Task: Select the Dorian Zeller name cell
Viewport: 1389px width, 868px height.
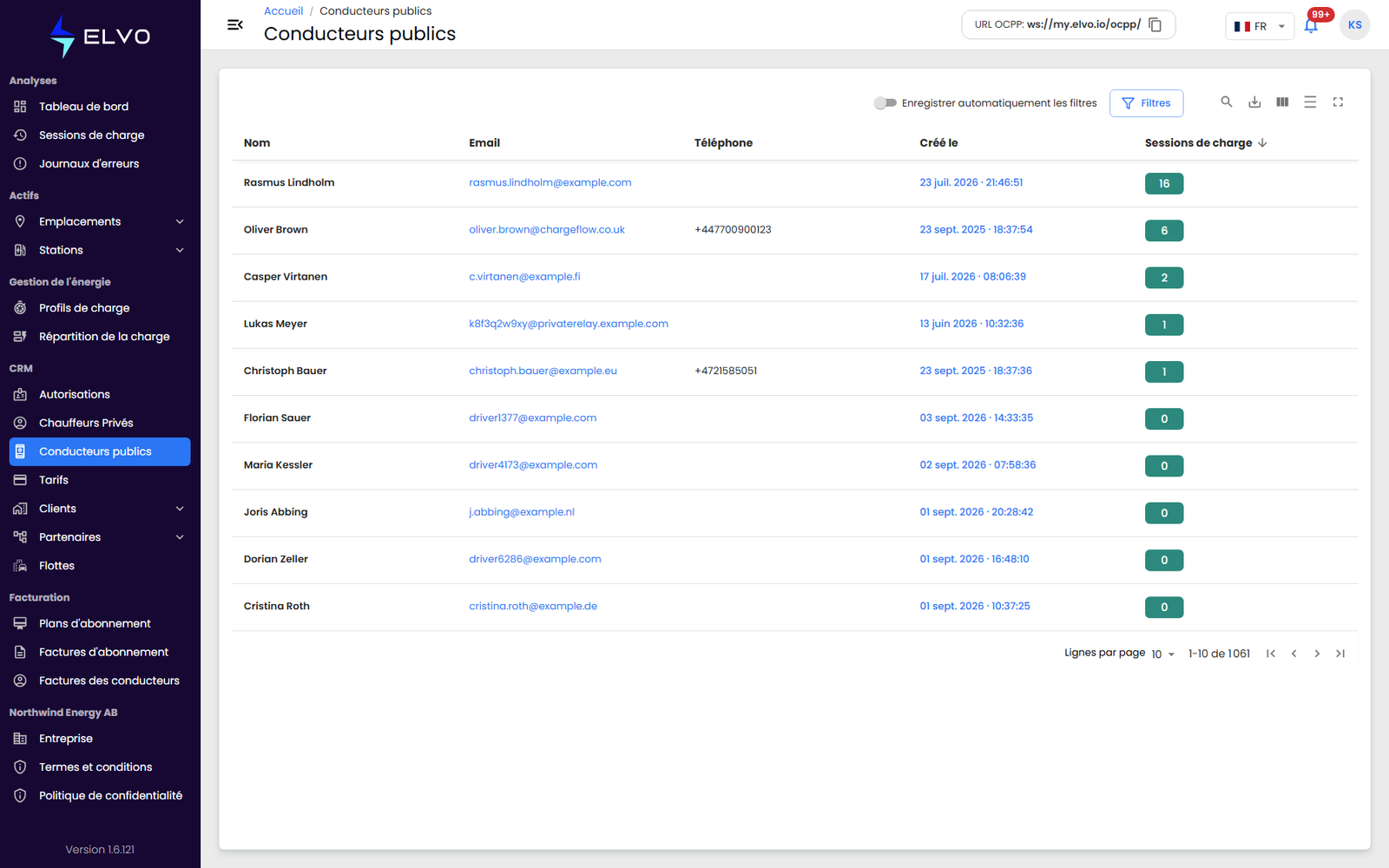Action: pos(276,559)
